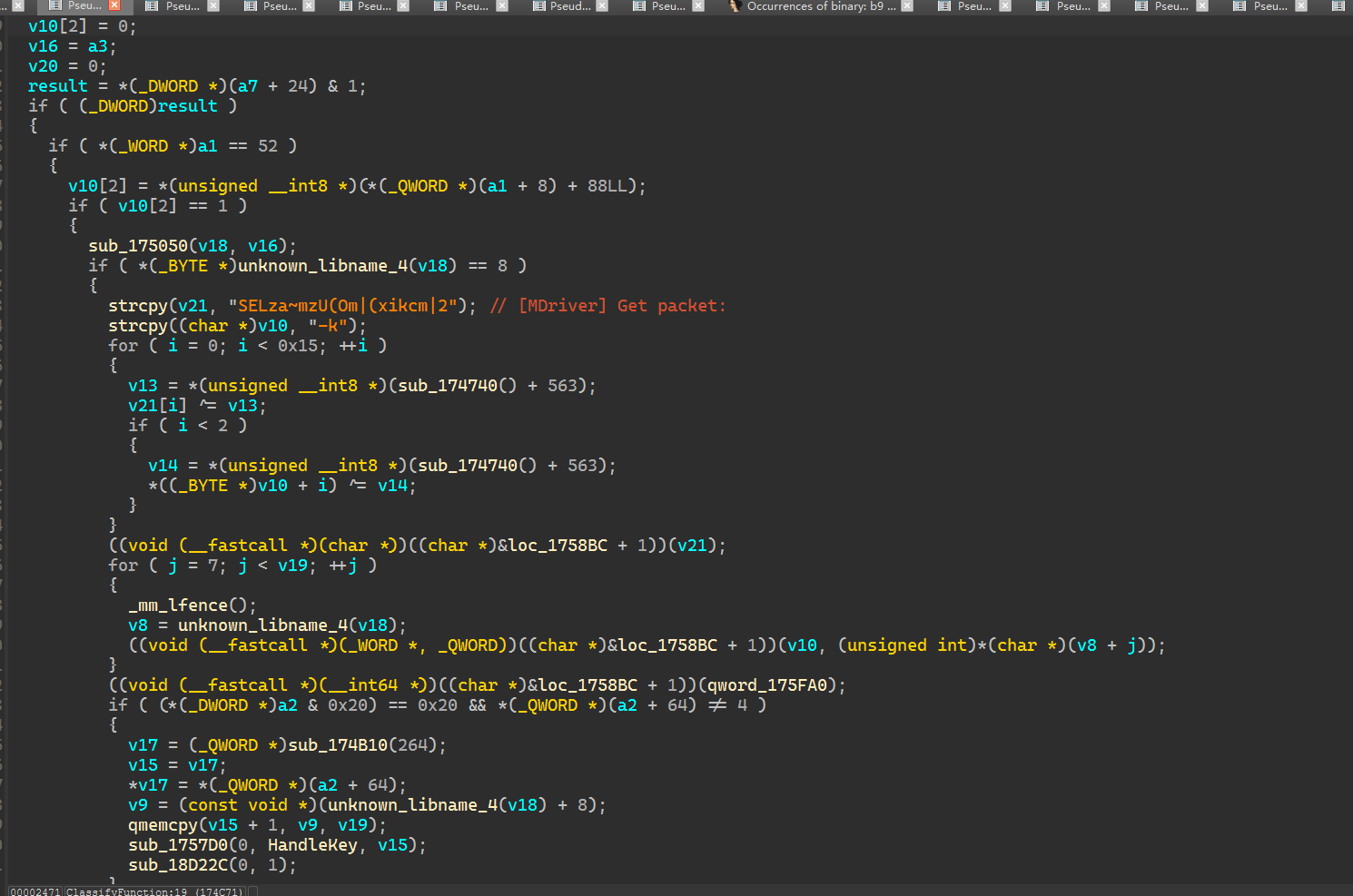Image resolution: width=1353 pixels, height=896 pixels.
Task: Close the active tab with the red X
Action: 114,5
